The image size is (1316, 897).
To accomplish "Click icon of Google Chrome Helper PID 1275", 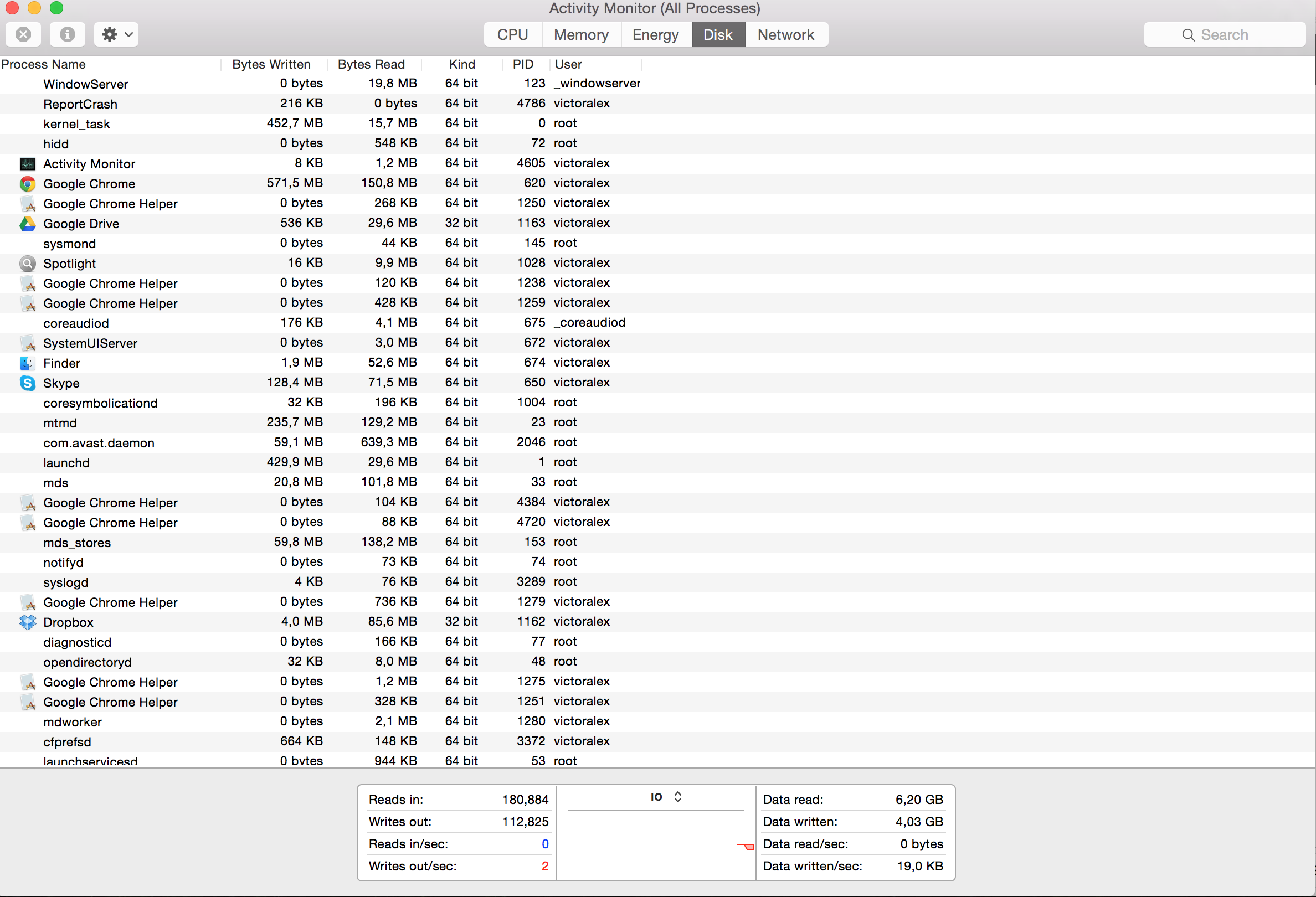I will click(x=28, y=683).
